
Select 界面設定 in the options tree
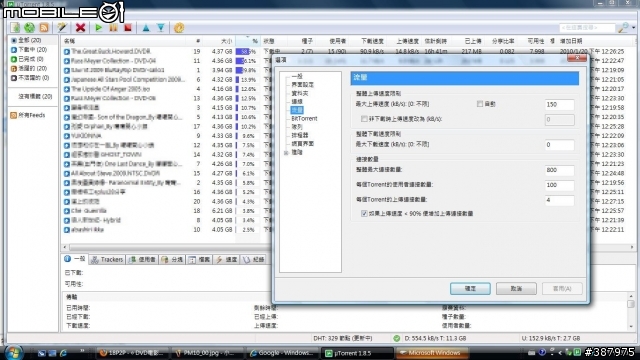tap(302, 85)
